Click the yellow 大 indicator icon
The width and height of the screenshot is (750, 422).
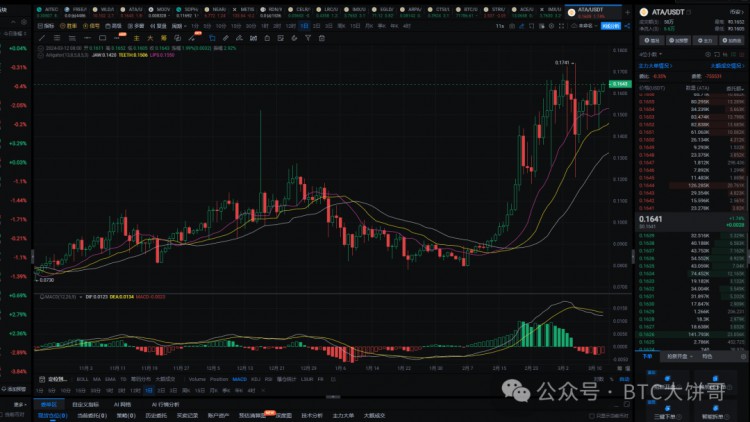pos(150,38)
